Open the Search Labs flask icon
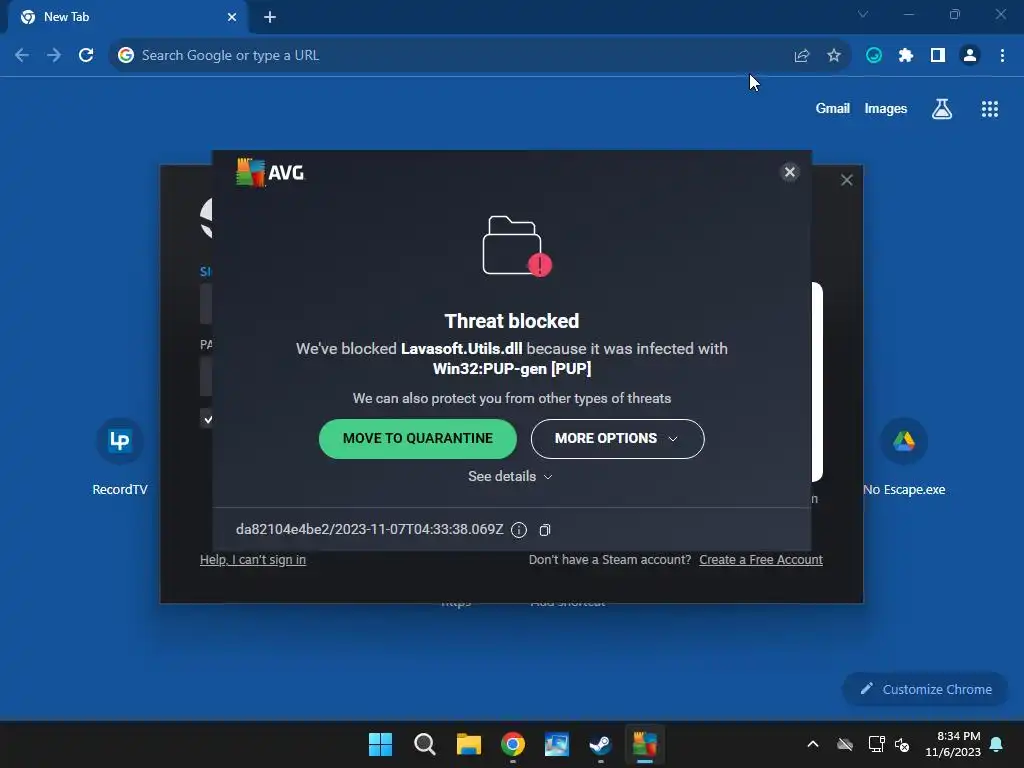The width and height of the screenshot is (1024, 768). 941,109
